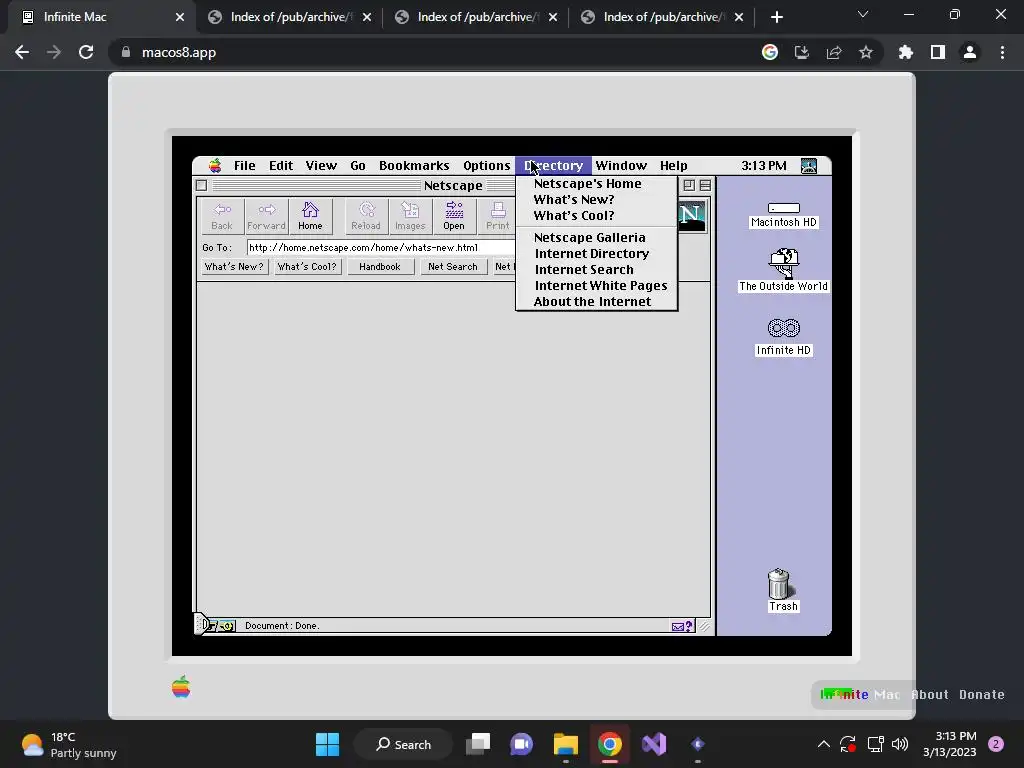1024x768 pixels.
Task: Click the Open toolbar icon in Netscape
Action: (454, 216)
